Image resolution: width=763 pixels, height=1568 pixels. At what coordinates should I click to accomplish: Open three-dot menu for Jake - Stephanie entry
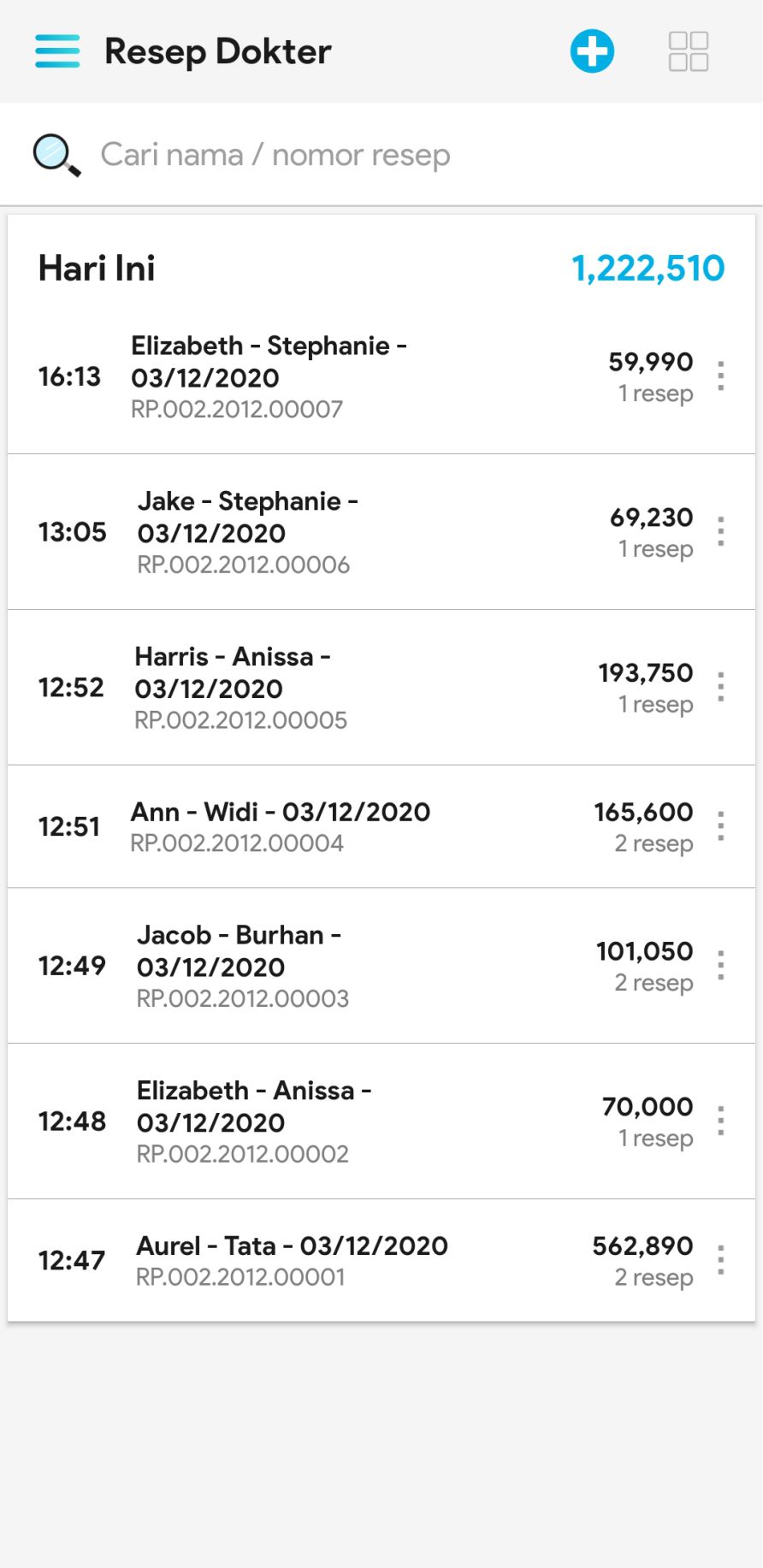pyautogui.click(x=721, y=532)
